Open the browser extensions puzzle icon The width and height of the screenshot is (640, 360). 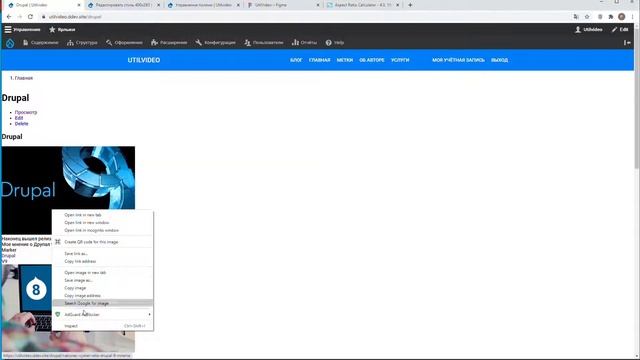(611, 17)
